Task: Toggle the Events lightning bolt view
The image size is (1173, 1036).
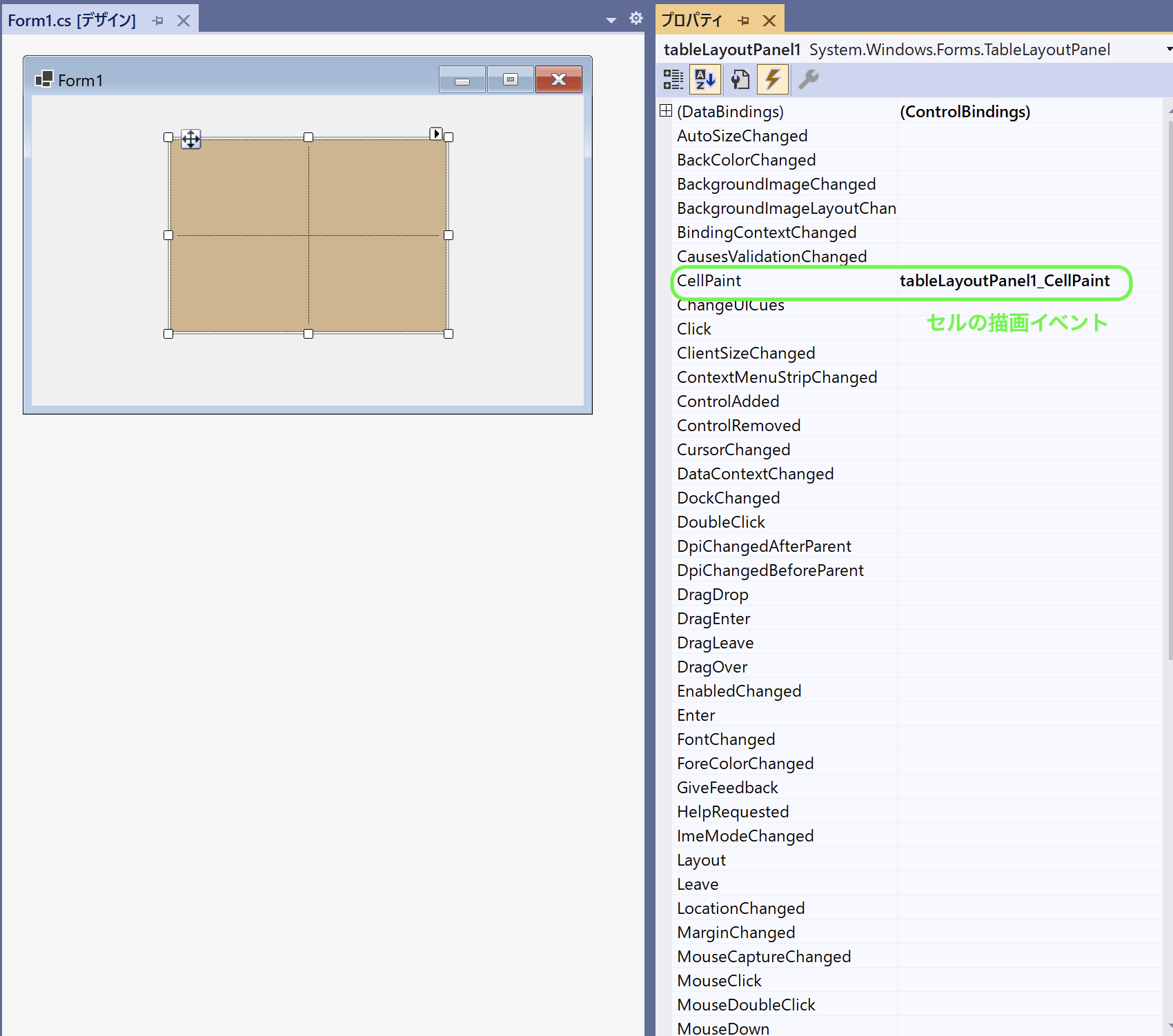Action: click(773, 79)
